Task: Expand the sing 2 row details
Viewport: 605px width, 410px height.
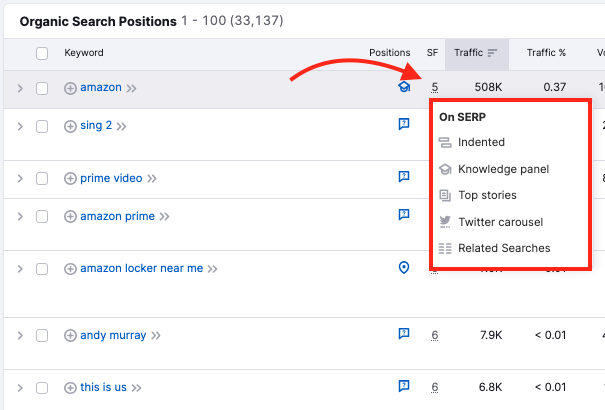Action: [20, 127]
